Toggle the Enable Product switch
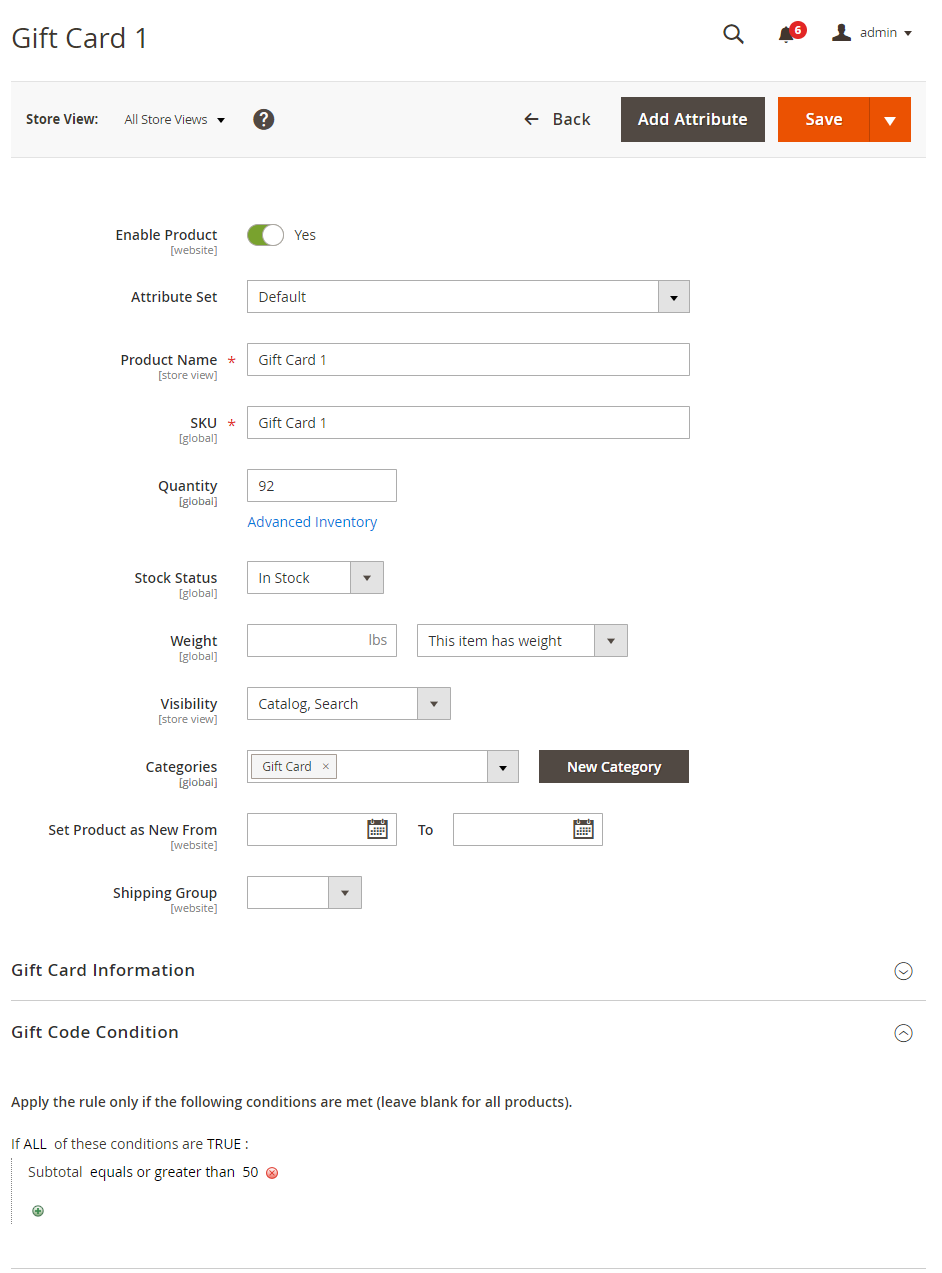Viewport: 942px width, 1273px height. tap(265, 235)
